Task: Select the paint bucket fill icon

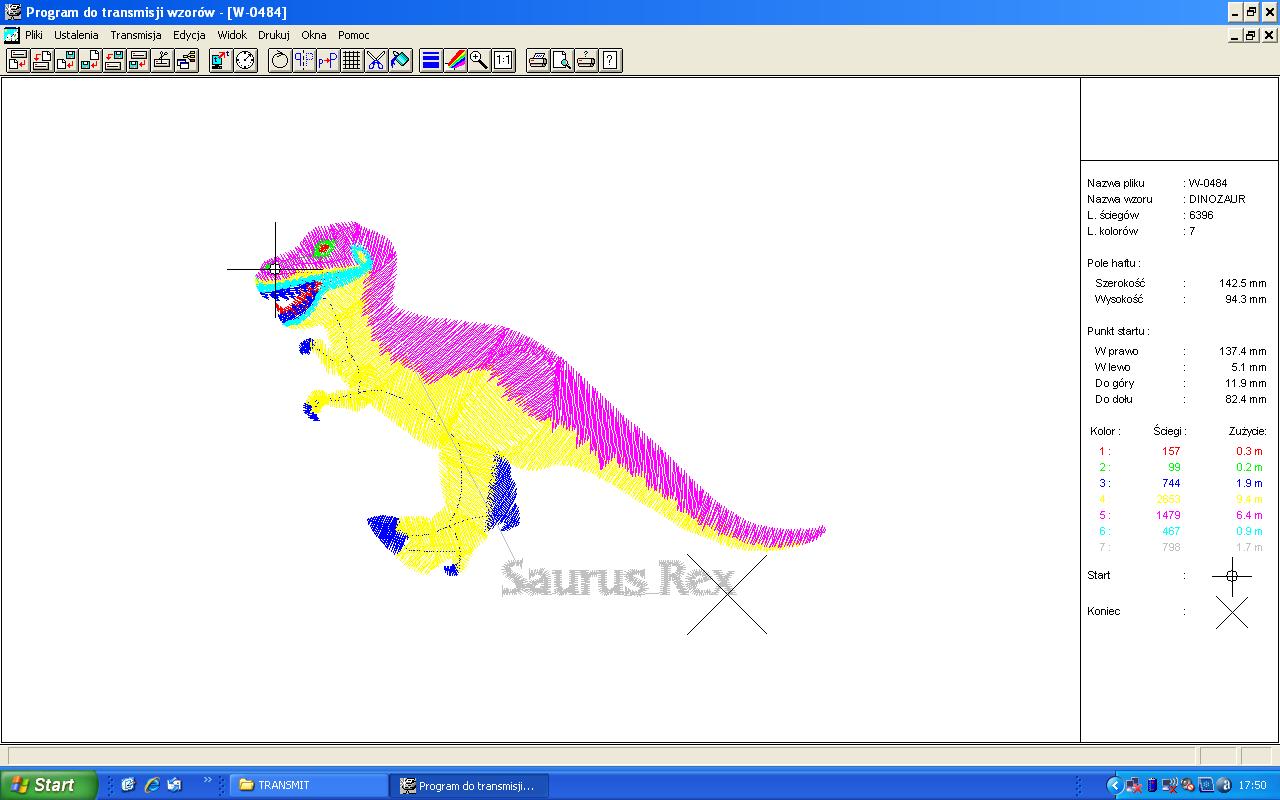Action: coord(400,60)
